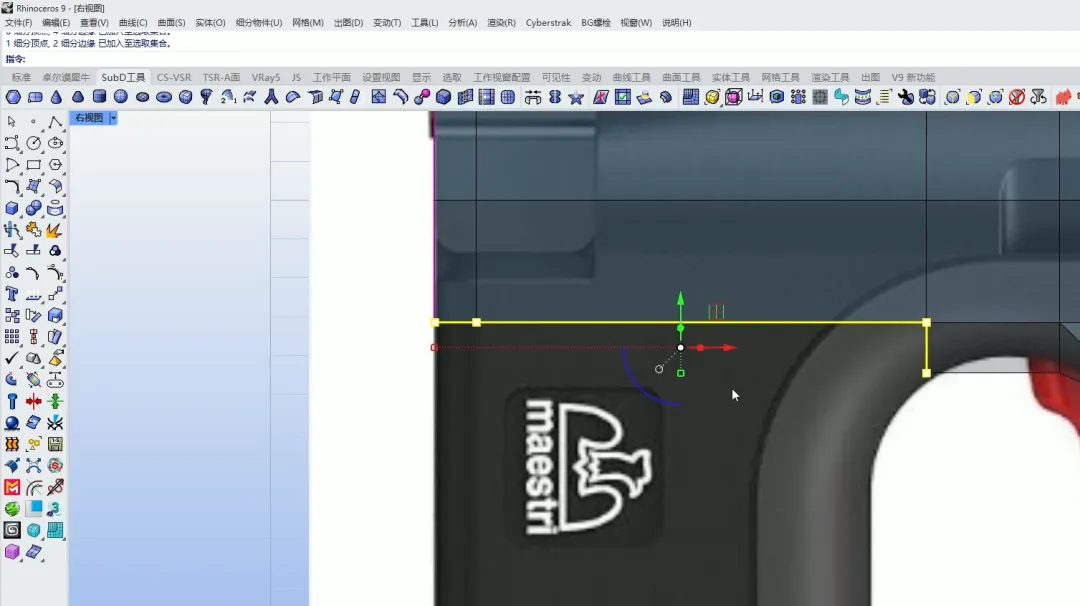Switch to the 工作平面 toolbar tab
This screenshot has height=606, width=1080.
pos(331,77)
